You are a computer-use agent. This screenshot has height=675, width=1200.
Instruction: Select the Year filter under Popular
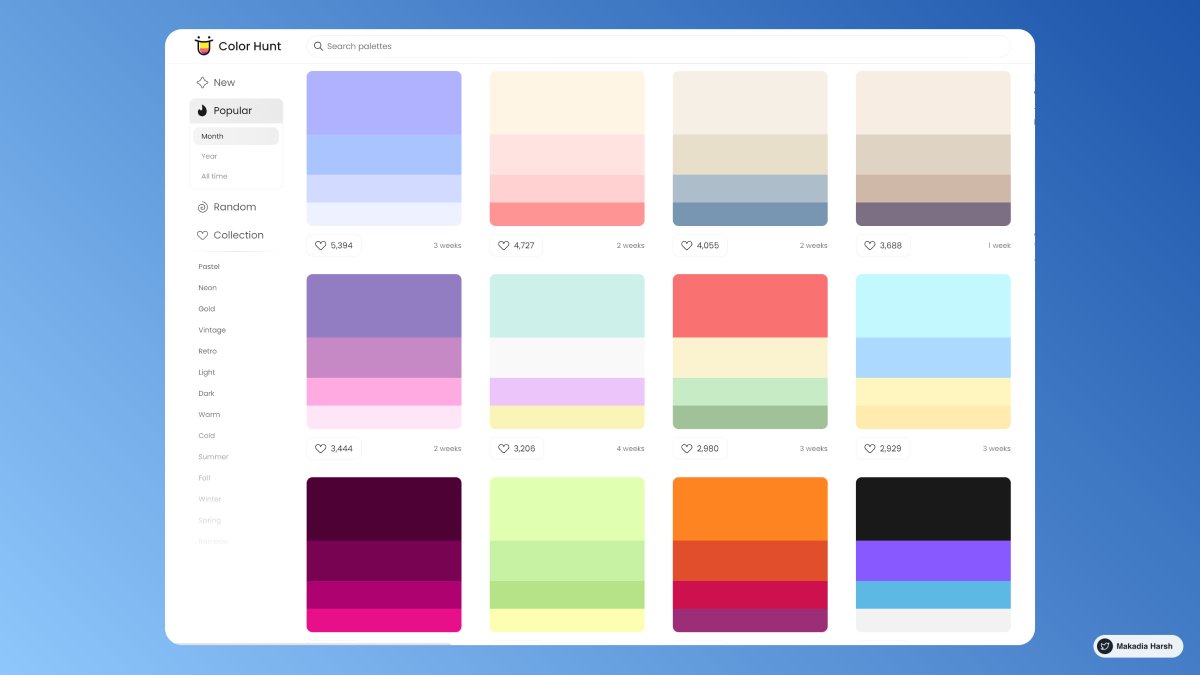209,156
